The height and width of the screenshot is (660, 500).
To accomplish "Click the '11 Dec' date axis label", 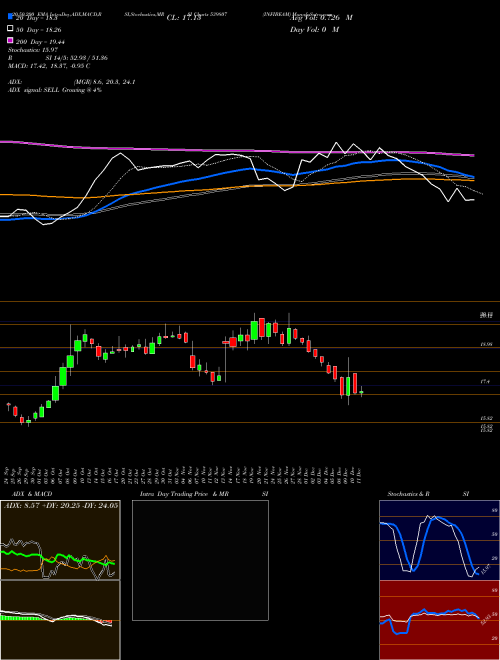I will click(x=361, y=475).
